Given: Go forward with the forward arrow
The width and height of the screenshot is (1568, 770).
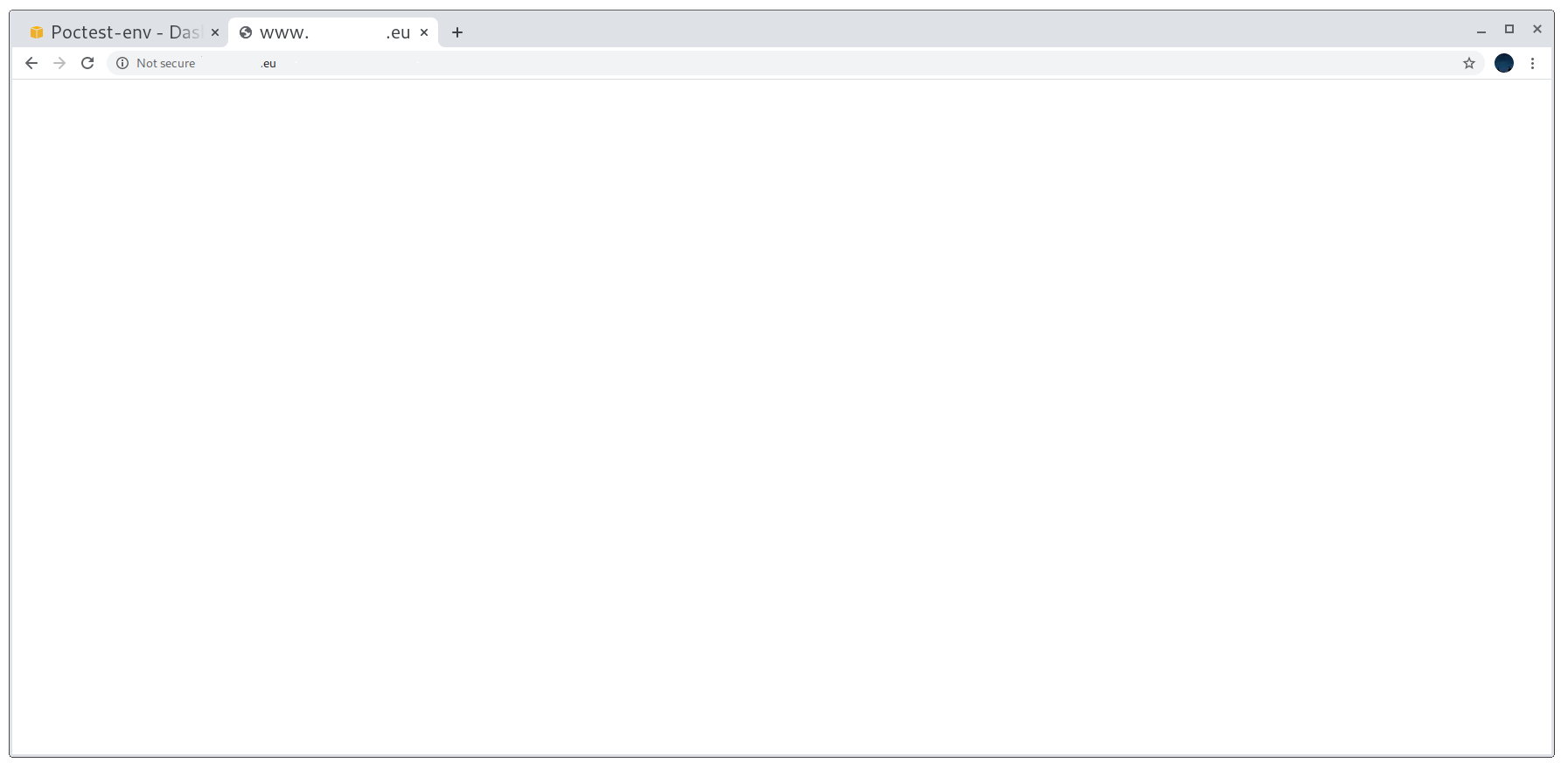Looking at the screenshot, I should point(59,63).
